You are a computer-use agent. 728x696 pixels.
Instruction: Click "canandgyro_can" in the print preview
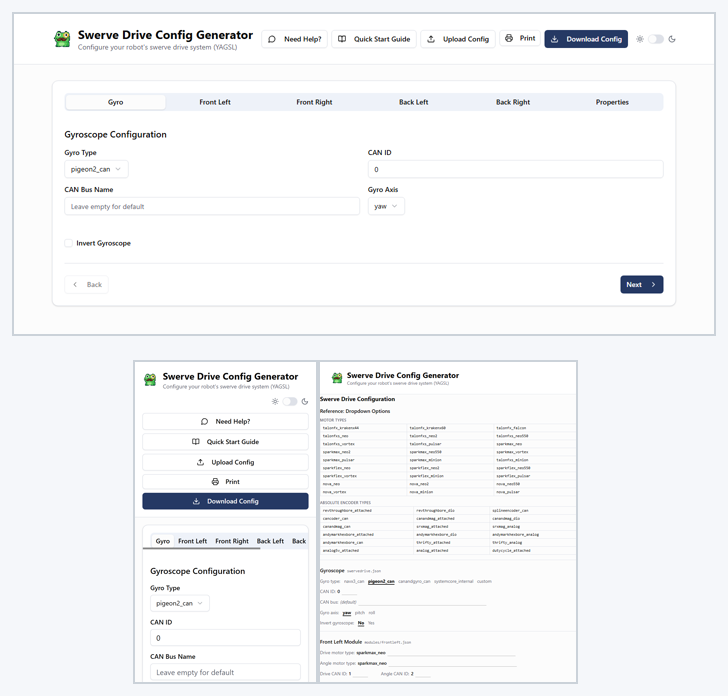coord(414,581)
